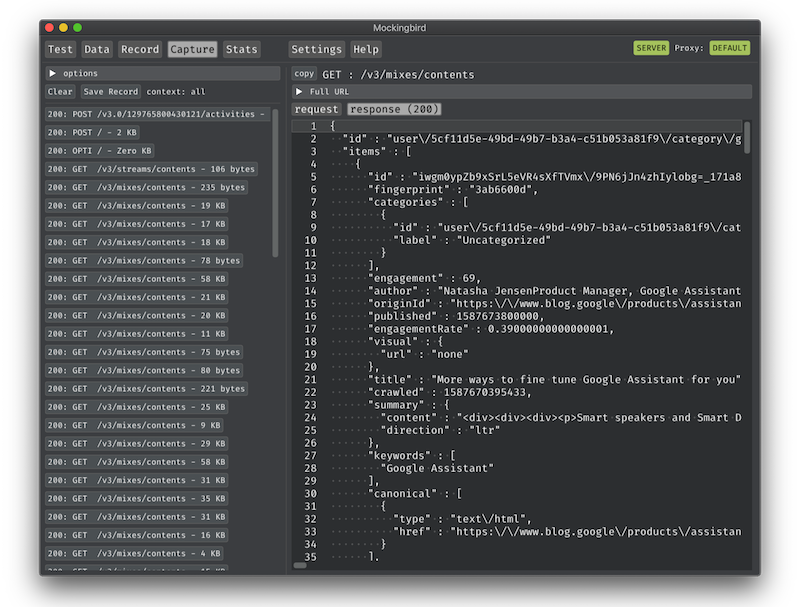
Task: Click the Save Record button
Action: point(110,92)
